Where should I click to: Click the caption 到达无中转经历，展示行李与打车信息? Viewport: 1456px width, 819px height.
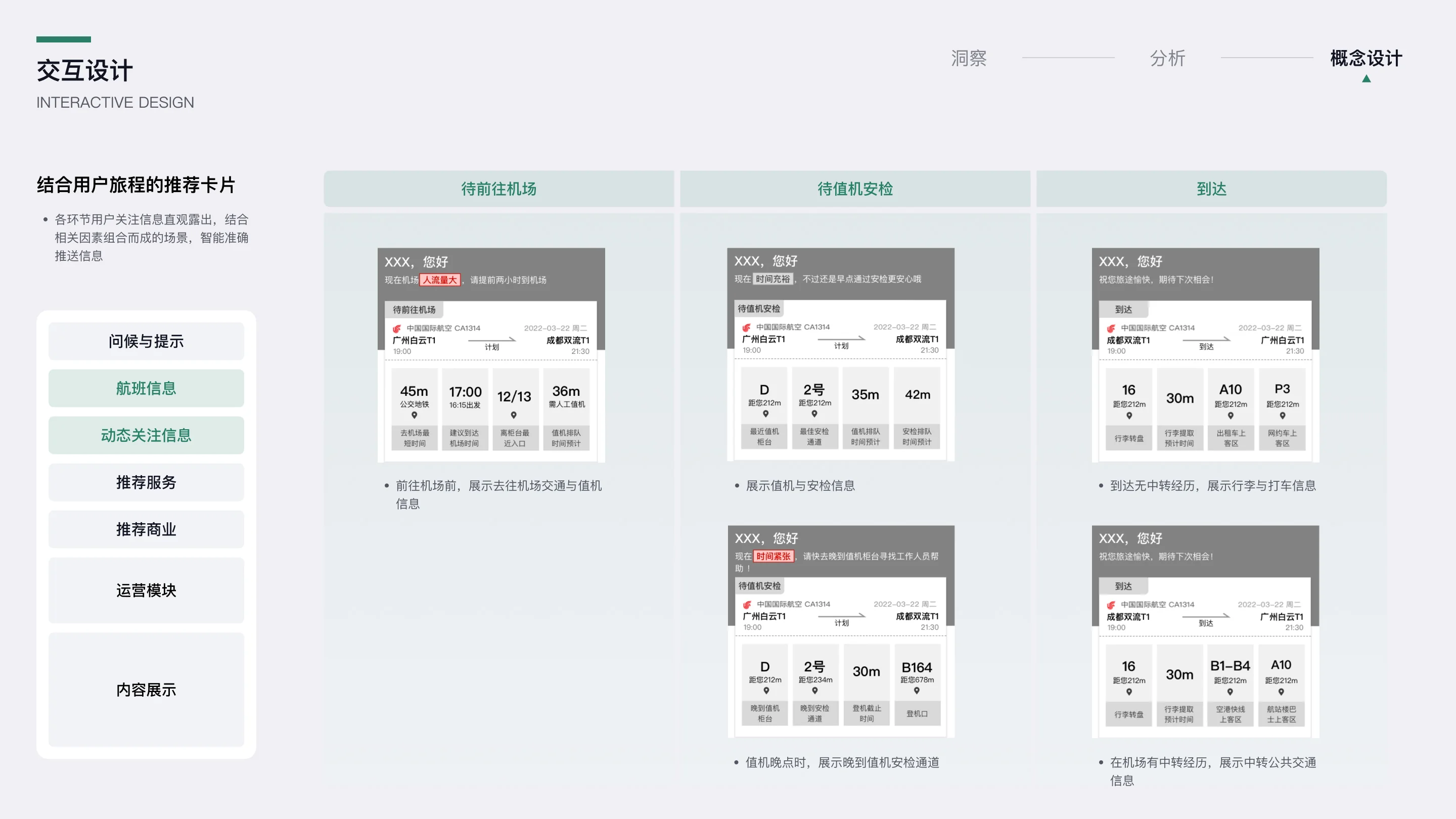(x=1213, y=485)
